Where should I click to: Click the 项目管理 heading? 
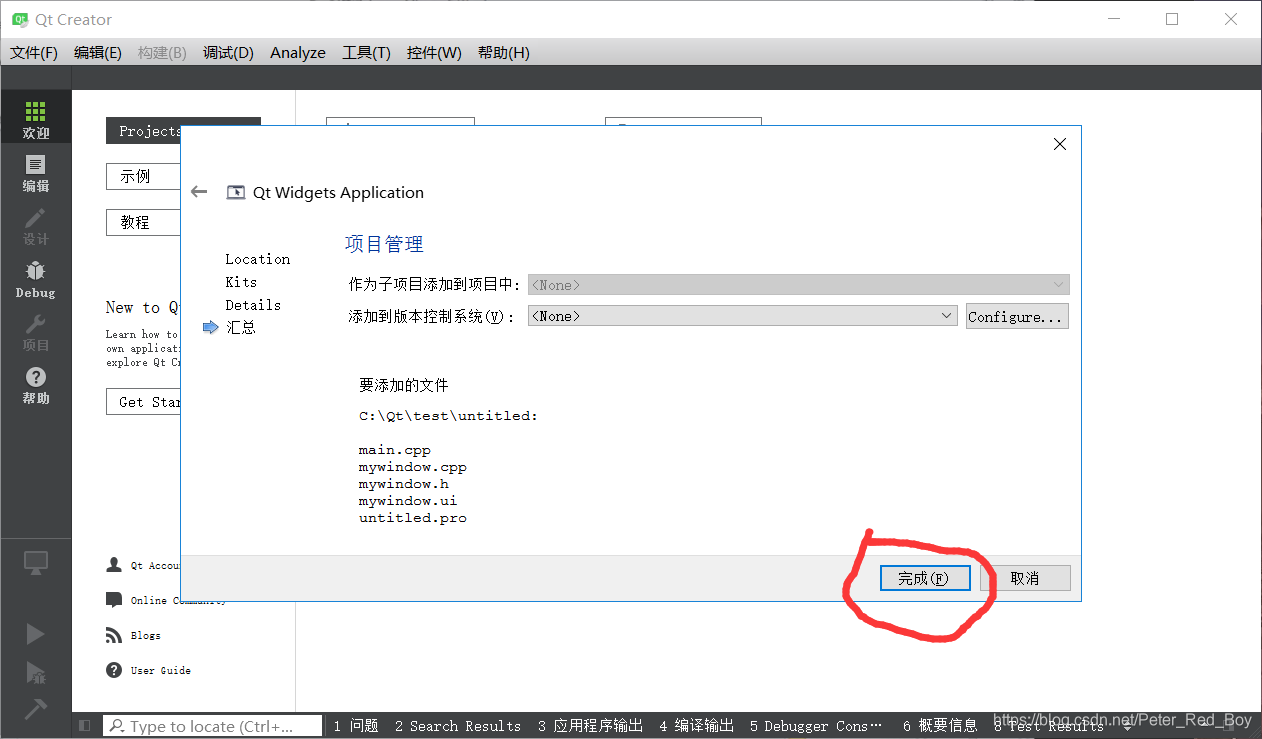click(x=384, y=244)
